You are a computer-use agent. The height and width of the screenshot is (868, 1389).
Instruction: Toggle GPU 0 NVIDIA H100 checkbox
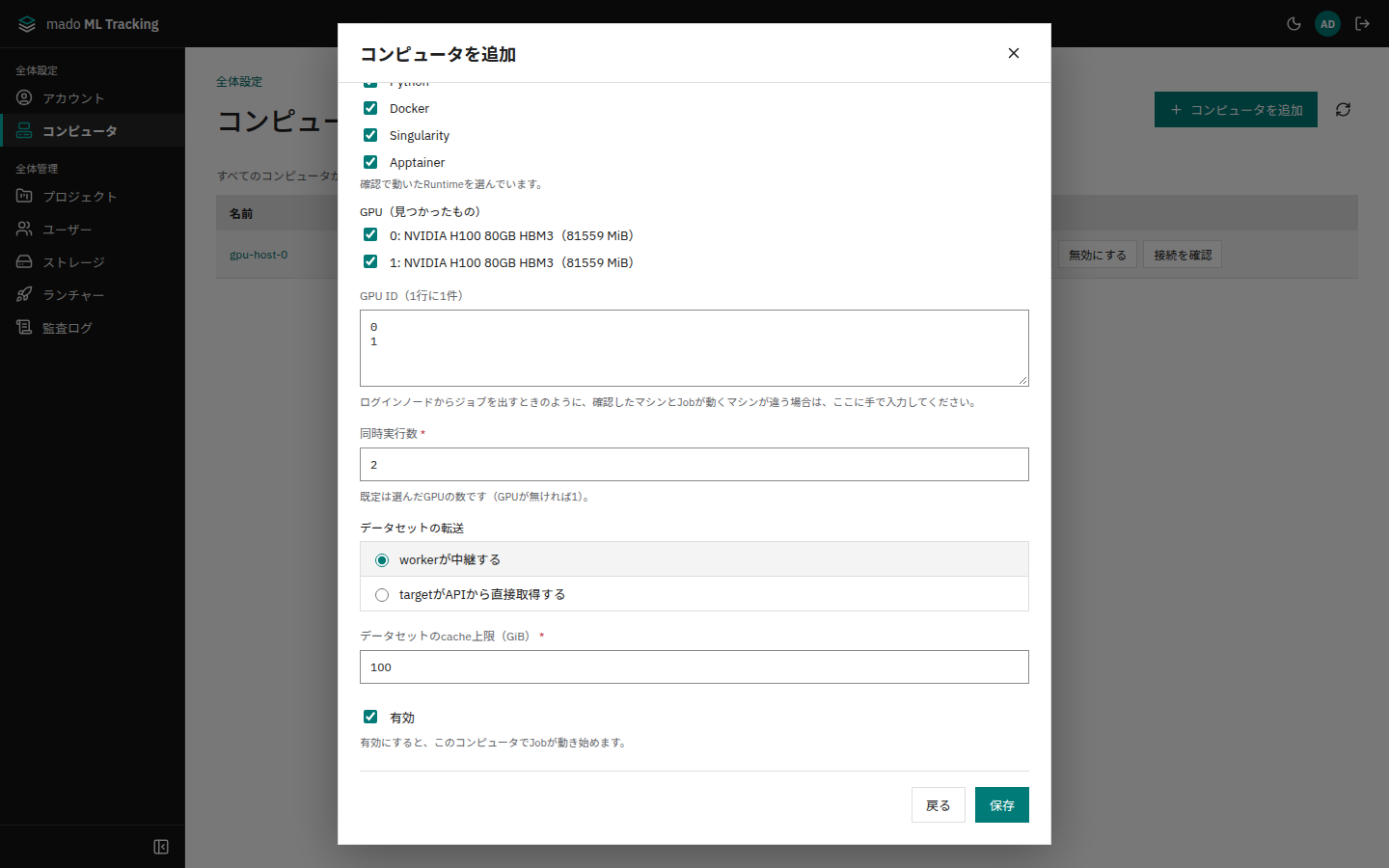coord(370,234)
